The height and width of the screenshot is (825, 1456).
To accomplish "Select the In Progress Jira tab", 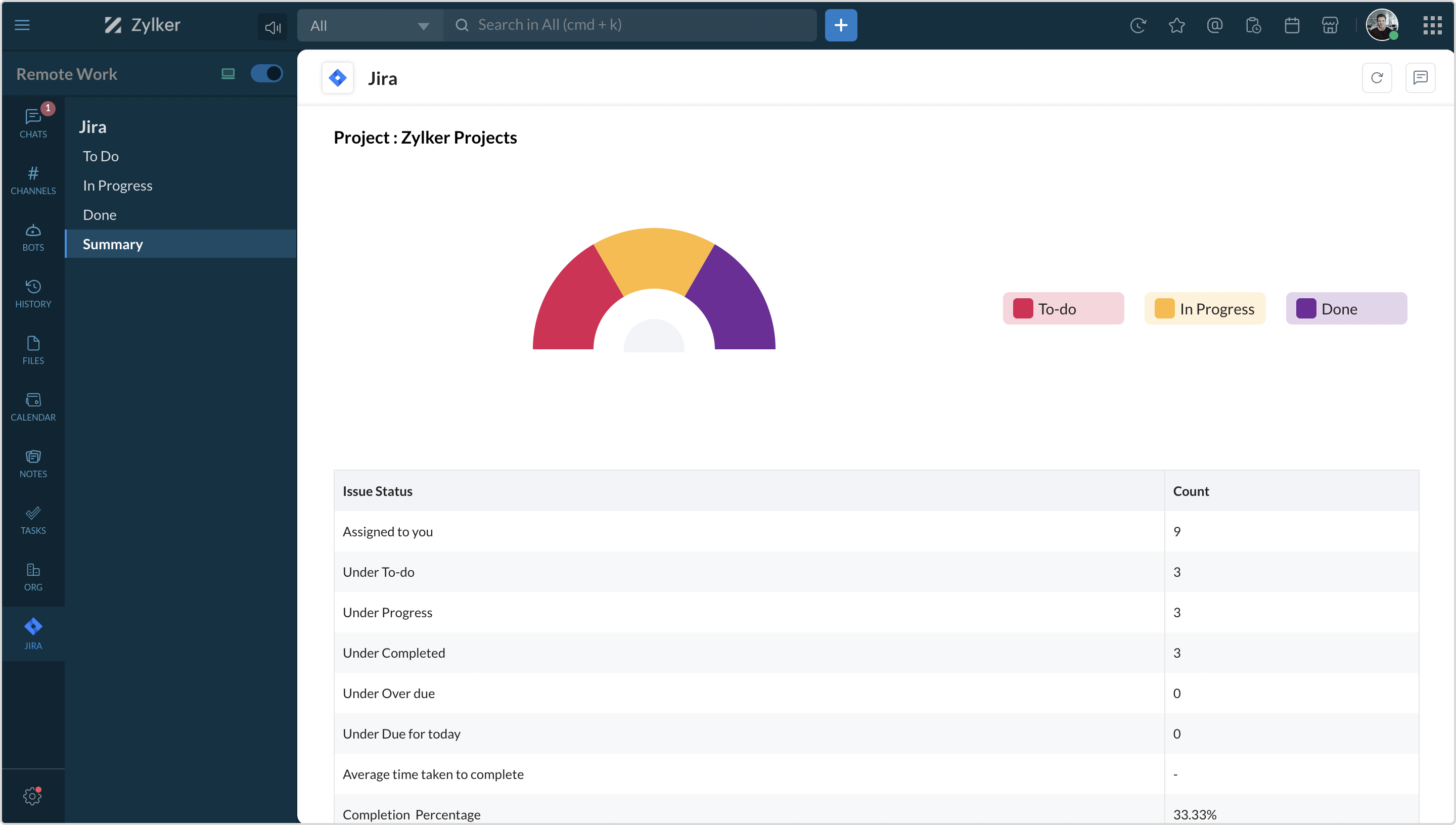I will coord(117,186).
